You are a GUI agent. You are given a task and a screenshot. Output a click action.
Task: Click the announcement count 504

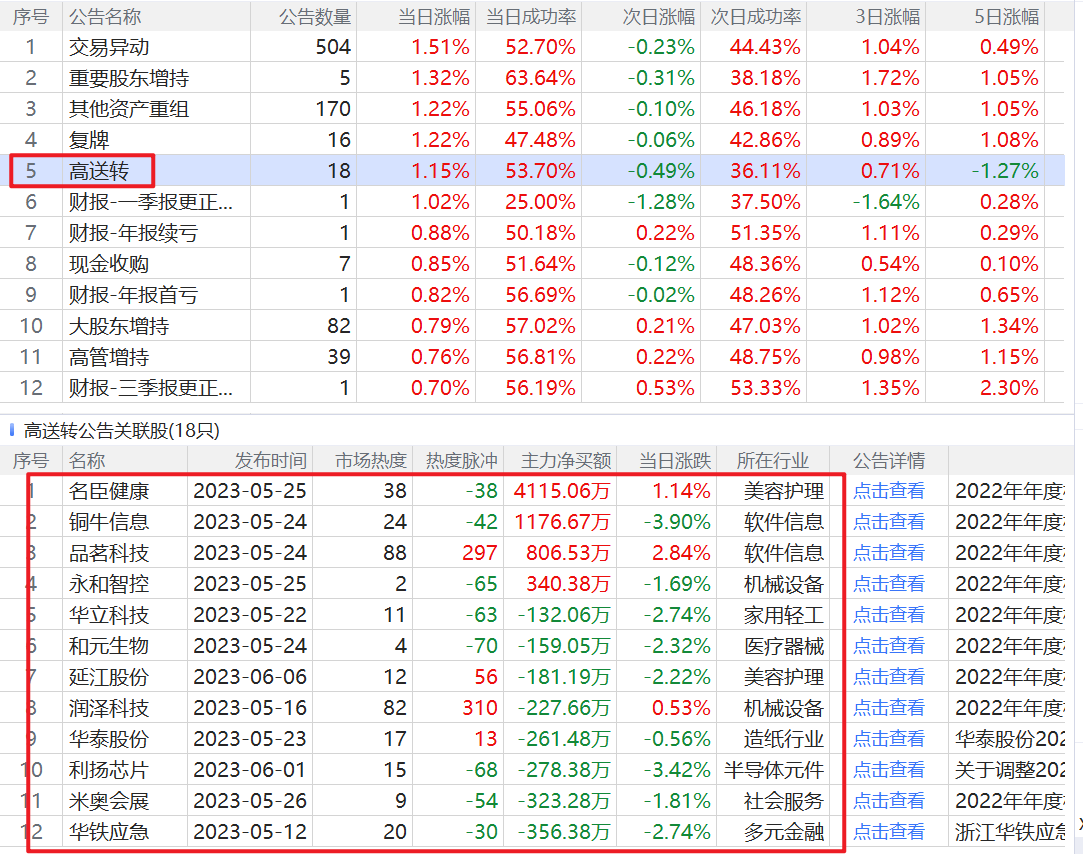(x=333, y=47)
